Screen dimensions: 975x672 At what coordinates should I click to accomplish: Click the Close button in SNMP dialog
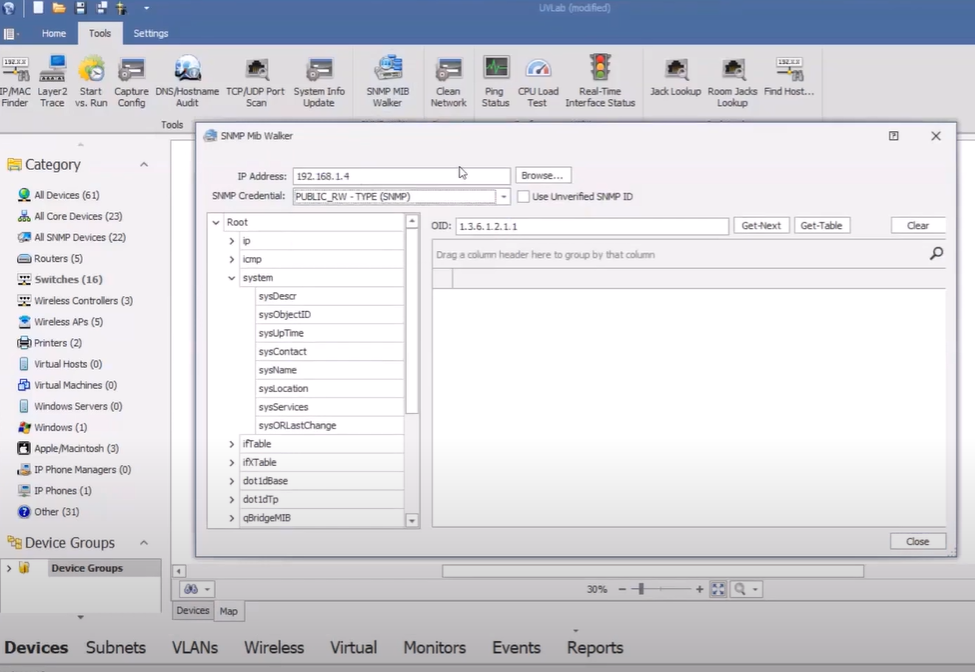pos(918,541)
